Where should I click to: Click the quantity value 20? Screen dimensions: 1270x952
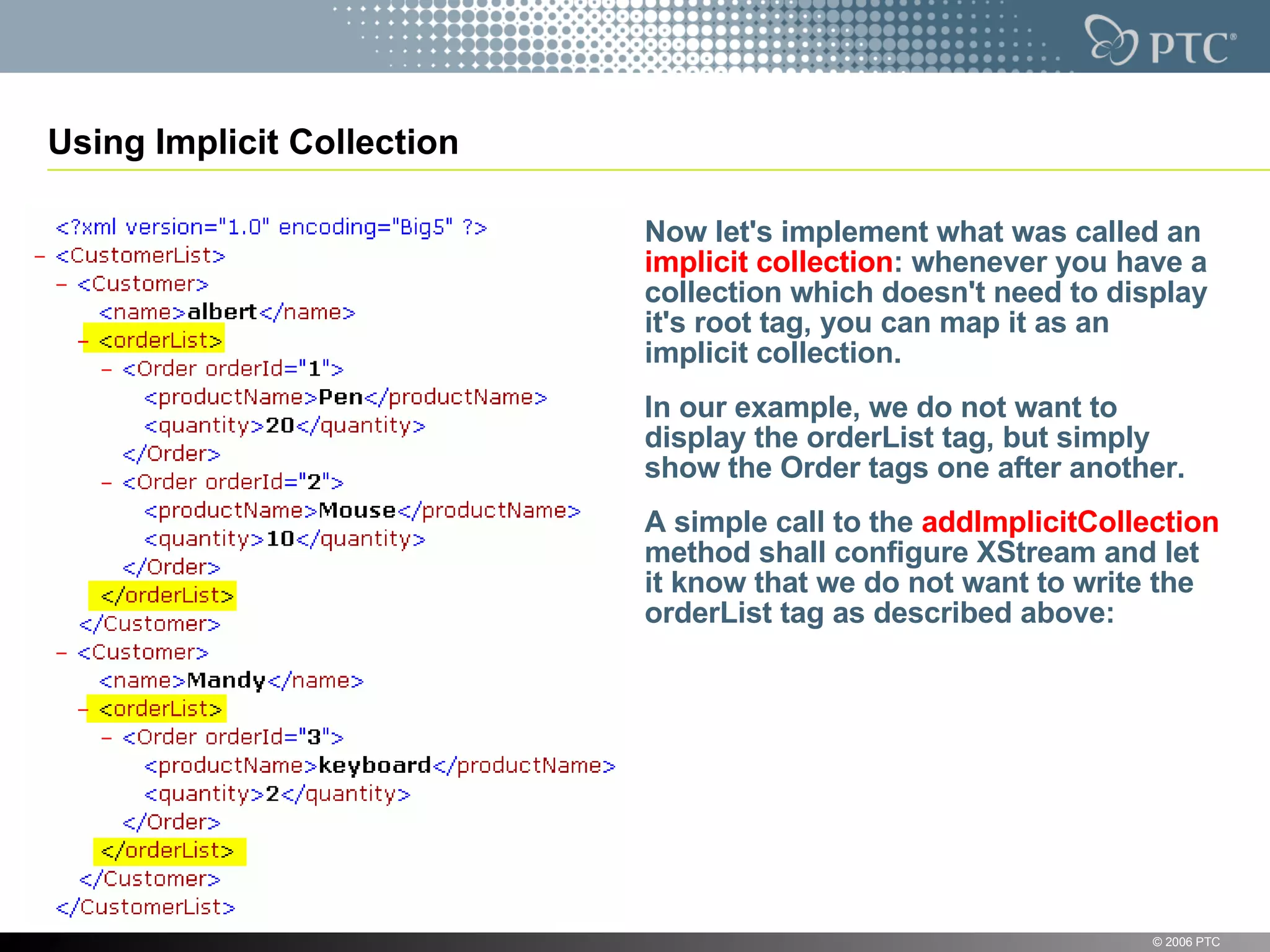tap(280, 425)
